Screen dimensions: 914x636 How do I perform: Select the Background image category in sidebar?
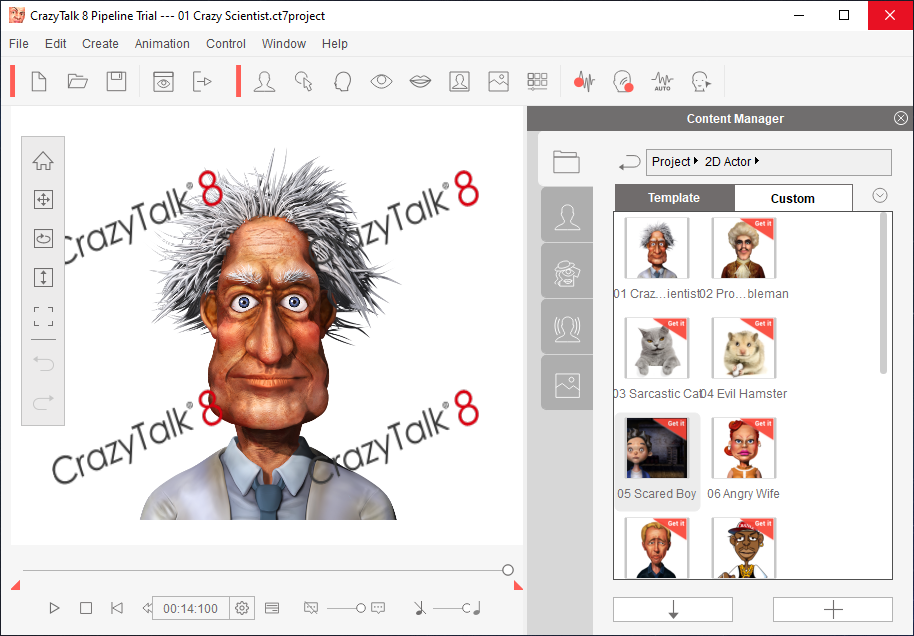point(567,385)
